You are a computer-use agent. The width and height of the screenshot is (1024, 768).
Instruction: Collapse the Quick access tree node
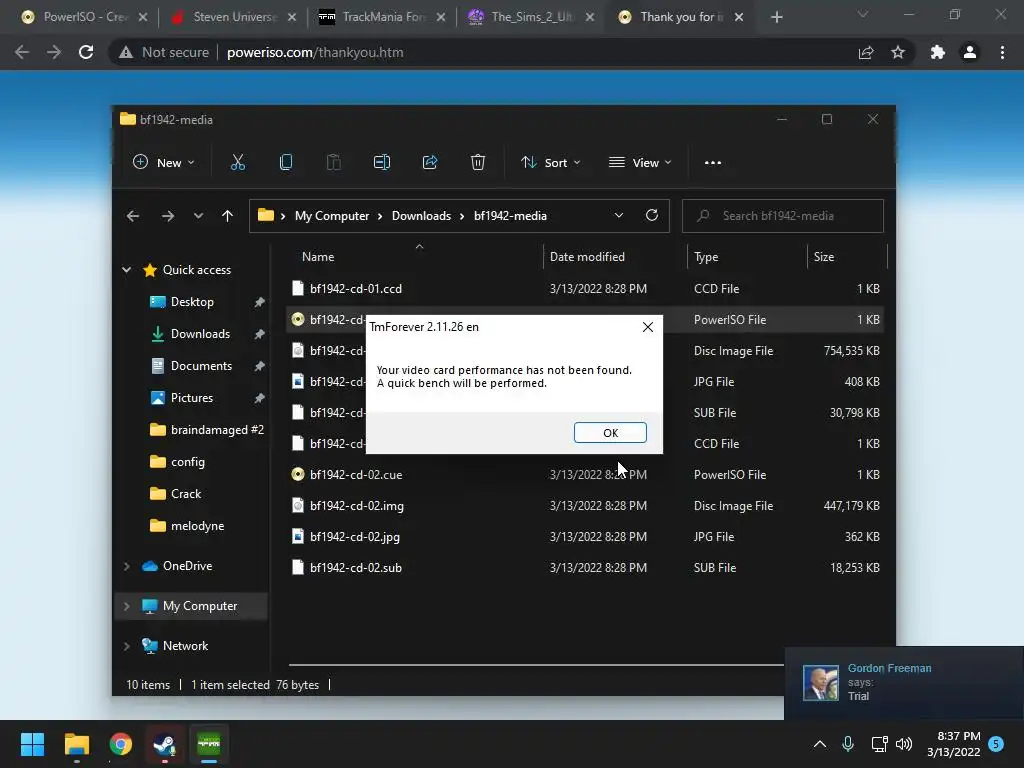click(126, 270)
